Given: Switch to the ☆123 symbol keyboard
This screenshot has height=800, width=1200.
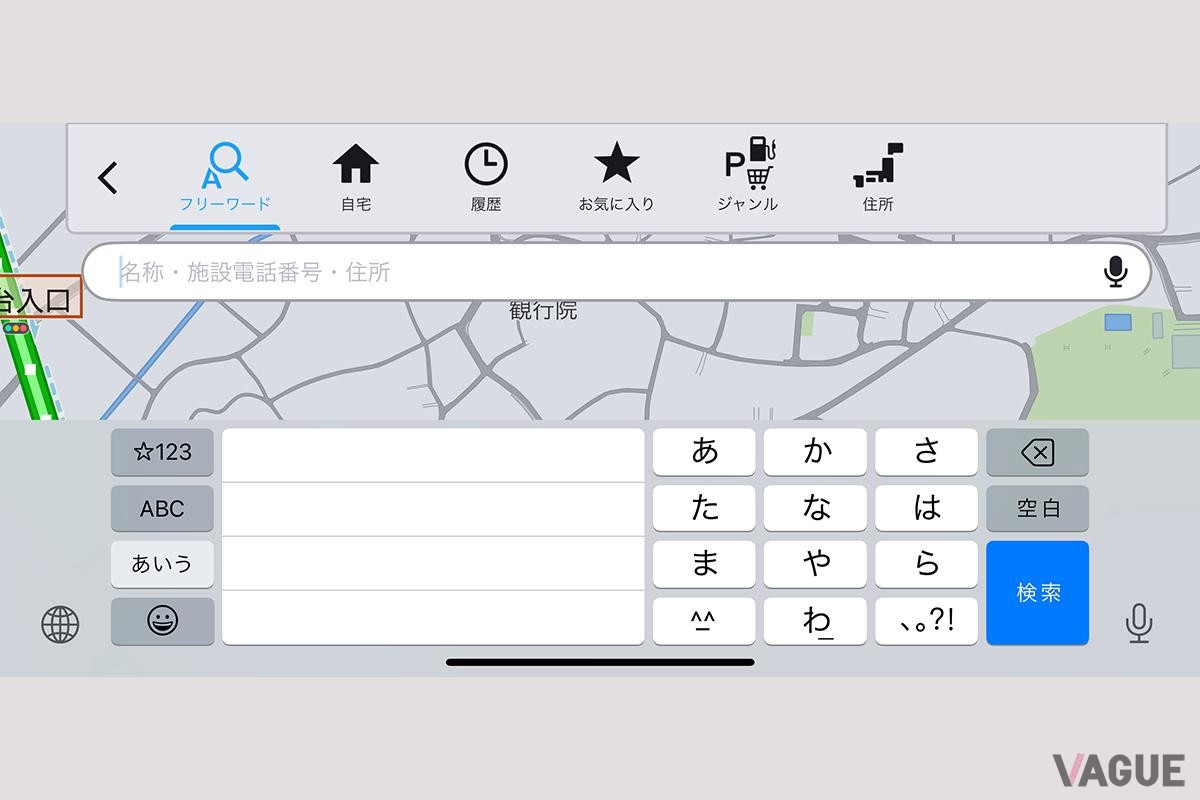Looking at the screenshot, I should click(162, 452).
